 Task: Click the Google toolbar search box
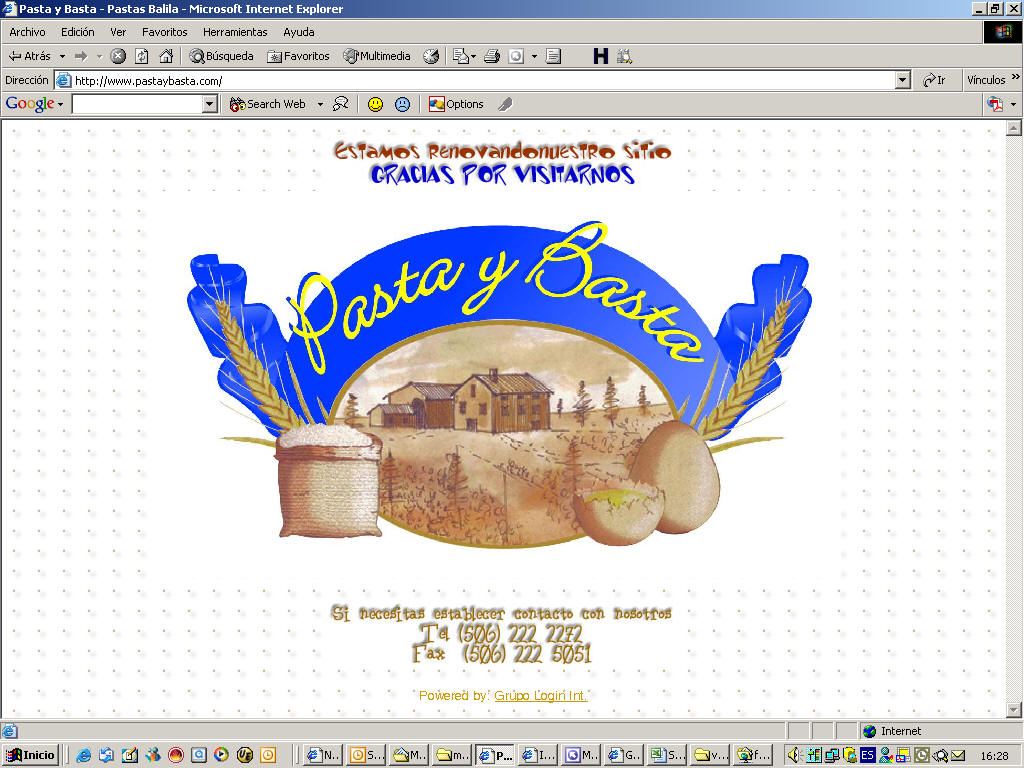(x=137, y=104)
